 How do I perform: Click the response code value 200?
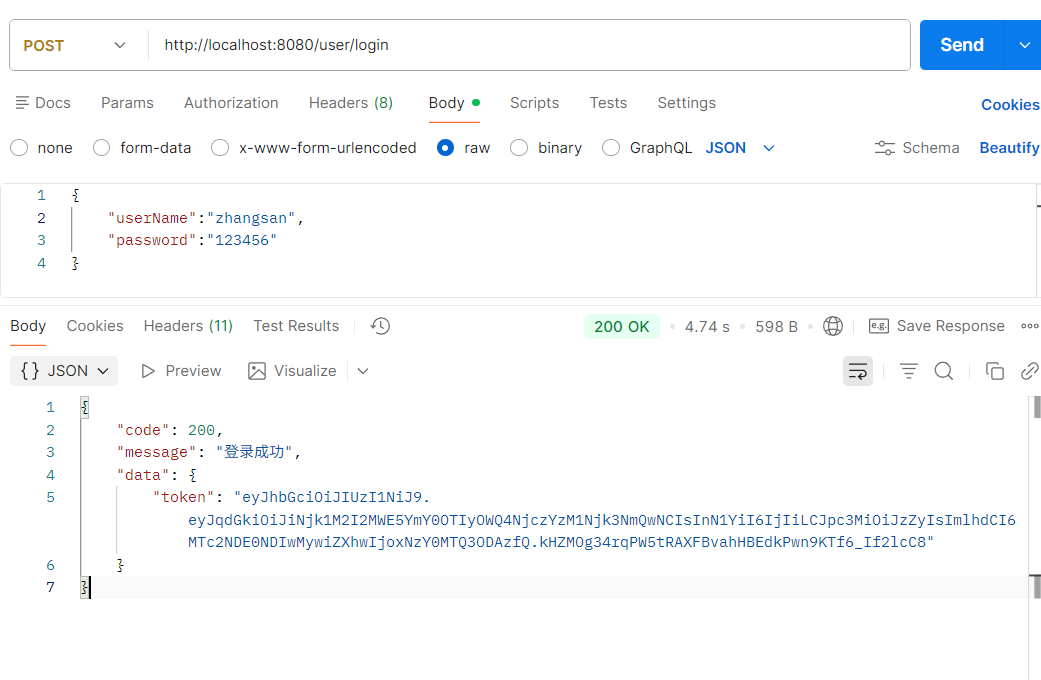(201, 430)
